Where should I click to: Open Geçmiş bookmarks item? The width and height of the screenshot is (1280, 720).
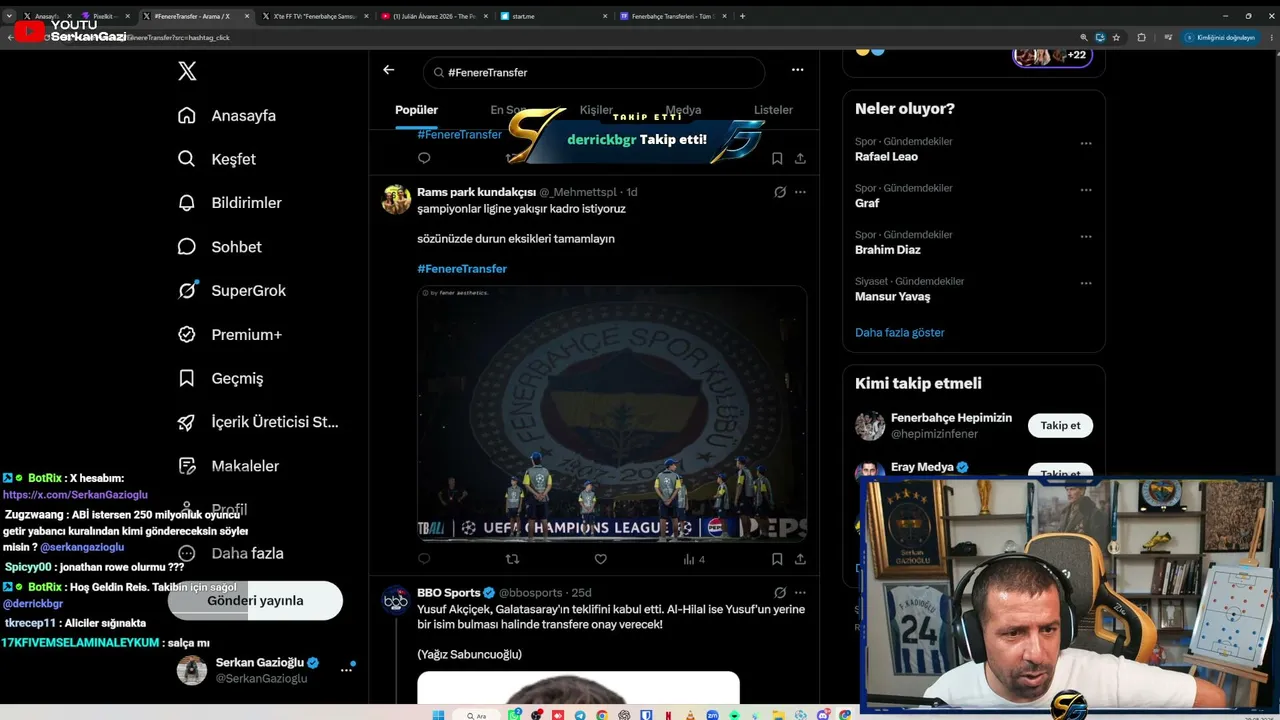coord(220,378)
